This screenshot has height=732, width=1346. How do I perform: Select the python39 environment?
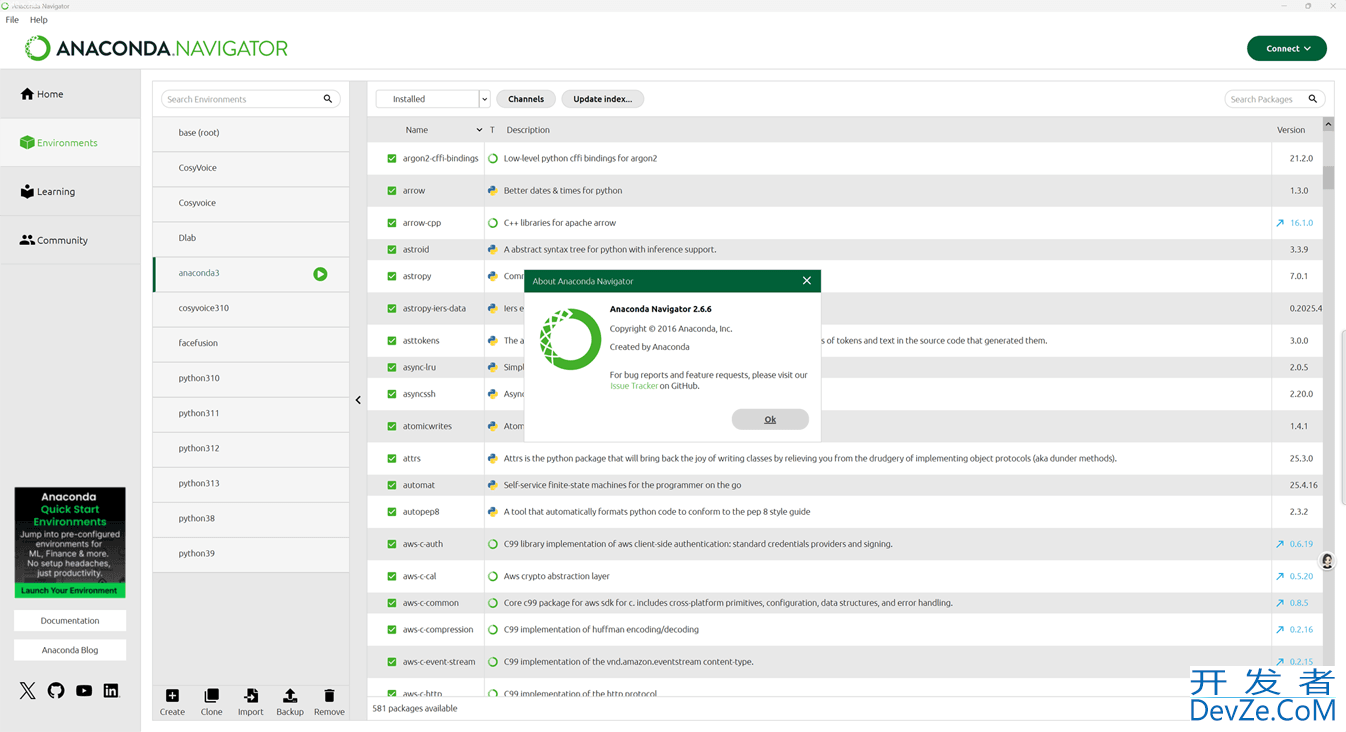[251, 553]
